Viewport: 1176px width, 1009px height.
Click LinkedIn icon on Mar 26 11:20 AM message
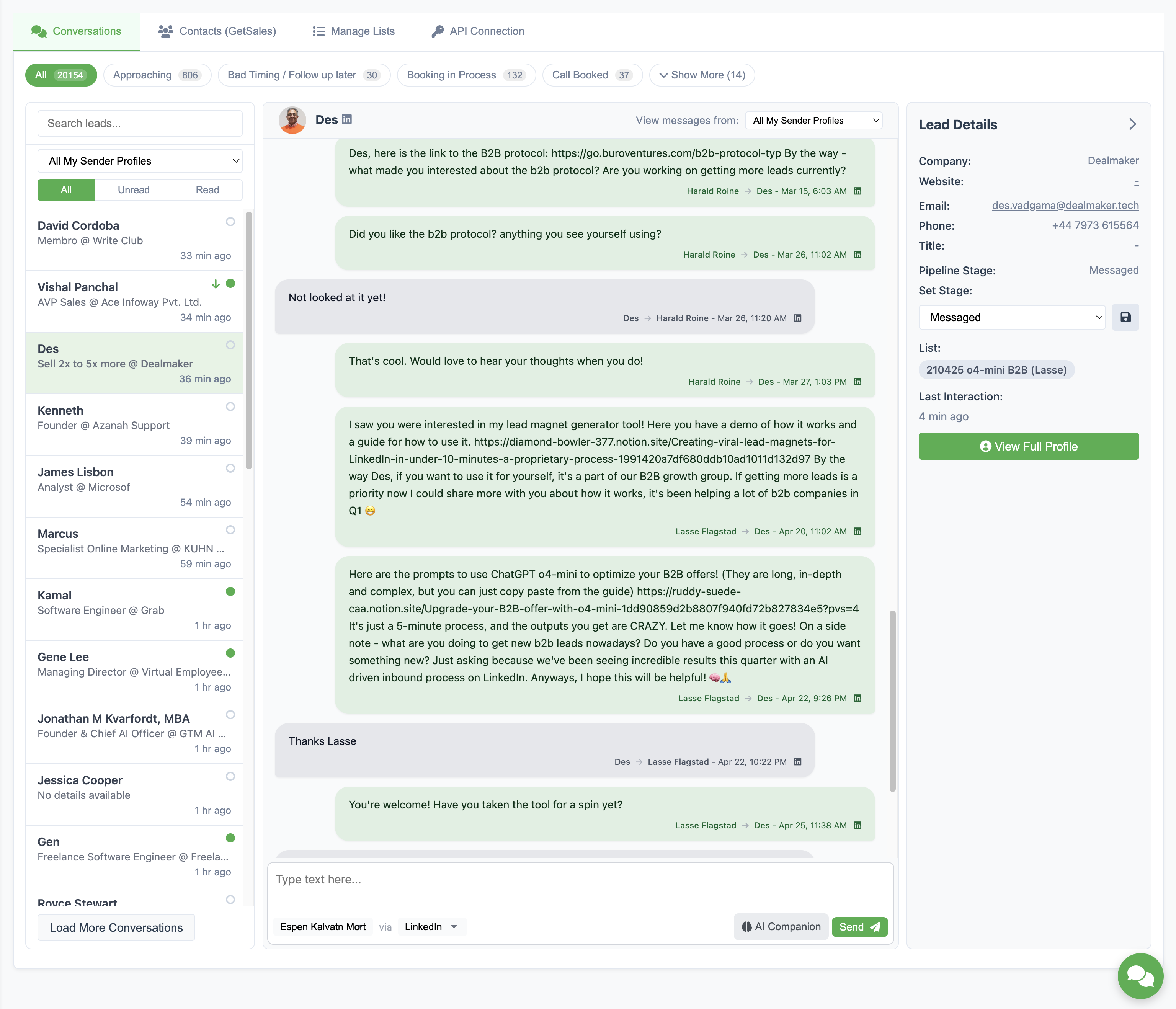797,318
